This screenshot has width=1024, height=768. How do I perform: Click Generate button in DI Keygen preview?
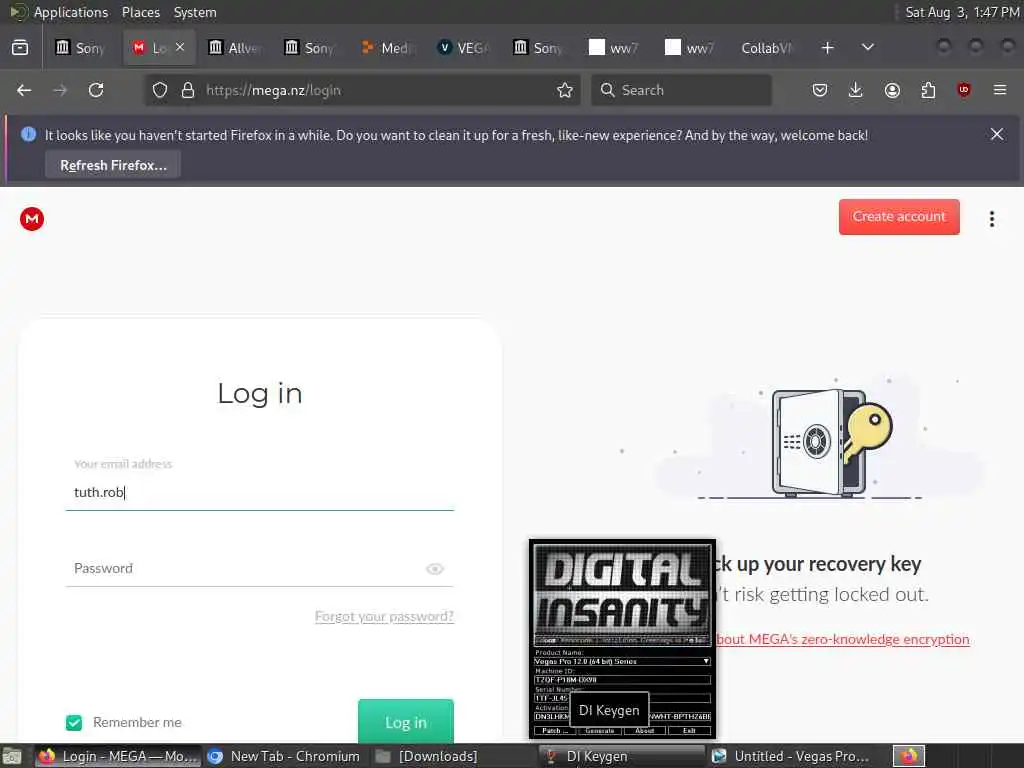click(600, 731)
